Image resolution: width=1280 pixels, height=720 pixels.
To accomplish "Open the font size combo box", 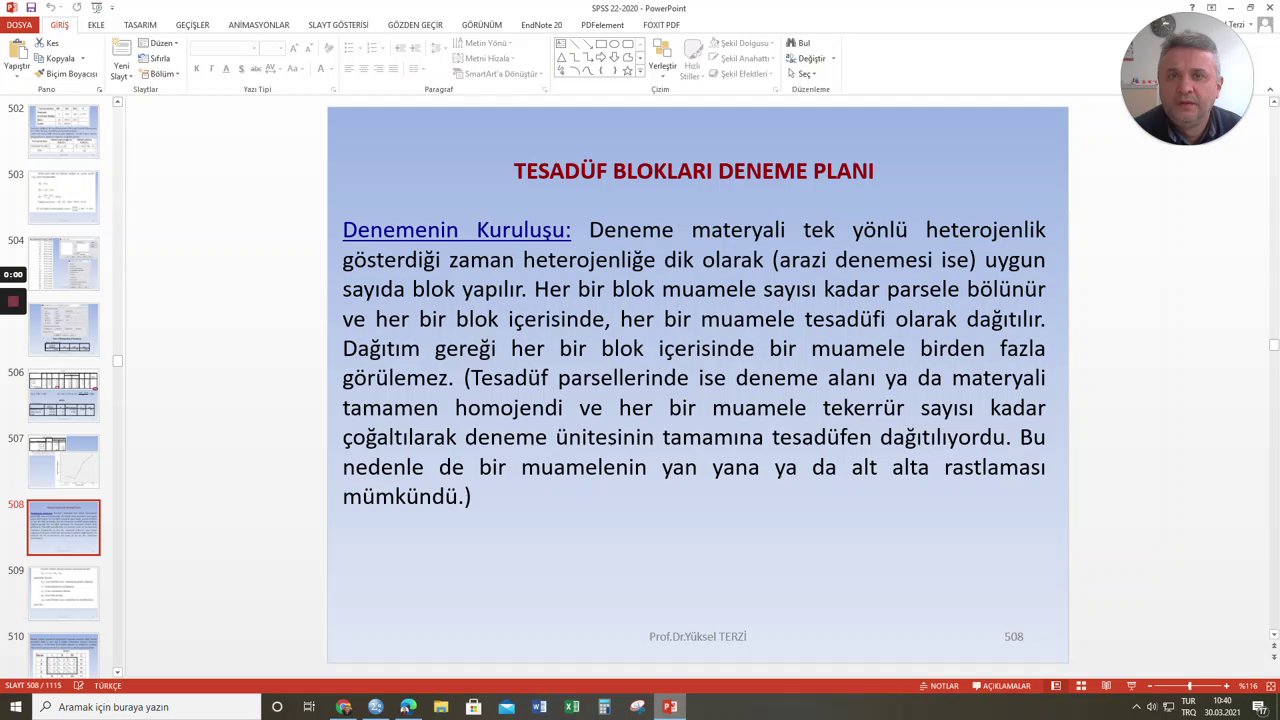I will tap(272, 48).
